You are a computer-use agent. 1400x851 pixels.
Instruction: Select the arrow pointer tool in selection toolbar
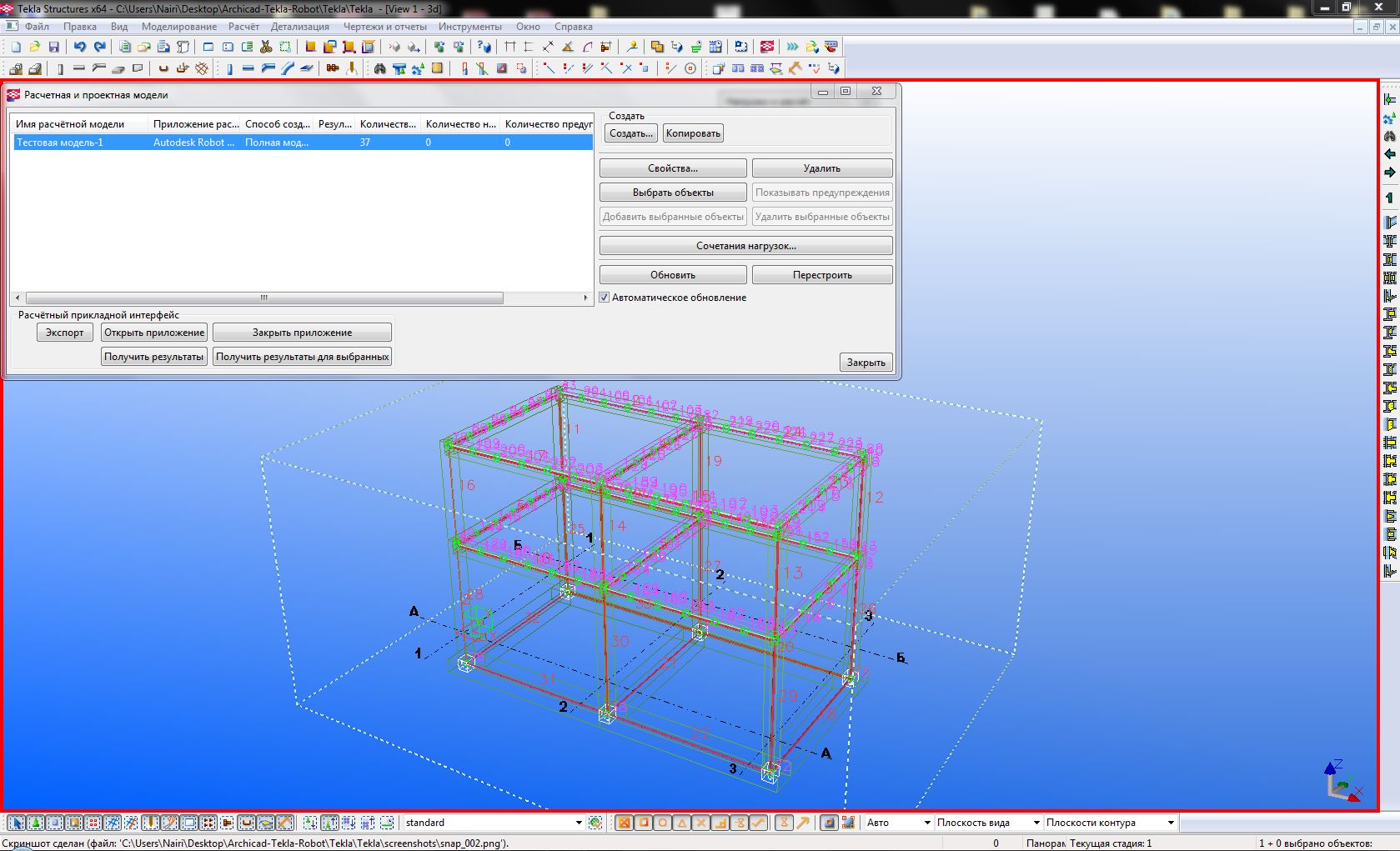tap(17, 823)
